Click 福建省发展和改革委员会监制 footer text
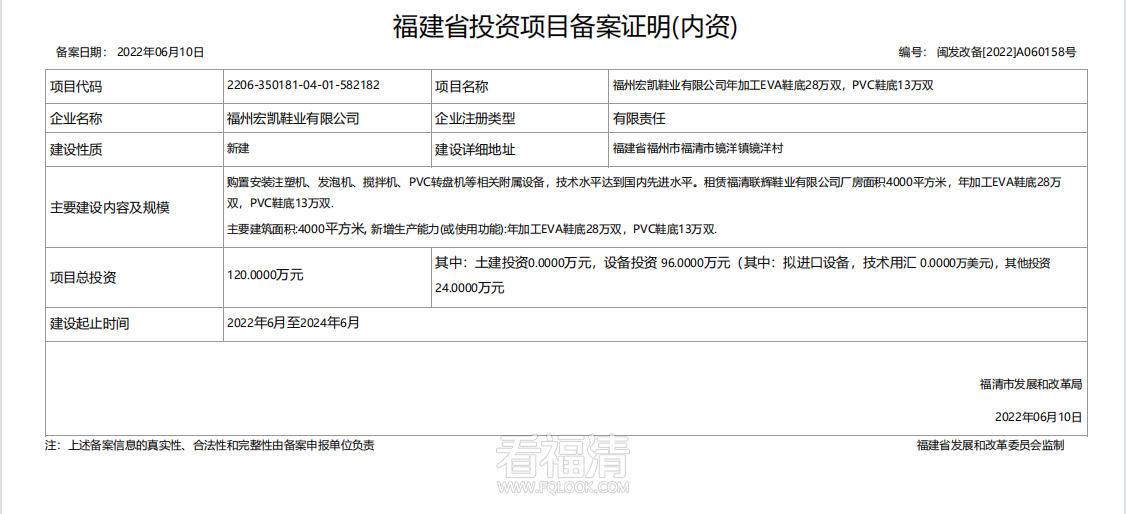The image size is (1126, 514). (990, 446)
